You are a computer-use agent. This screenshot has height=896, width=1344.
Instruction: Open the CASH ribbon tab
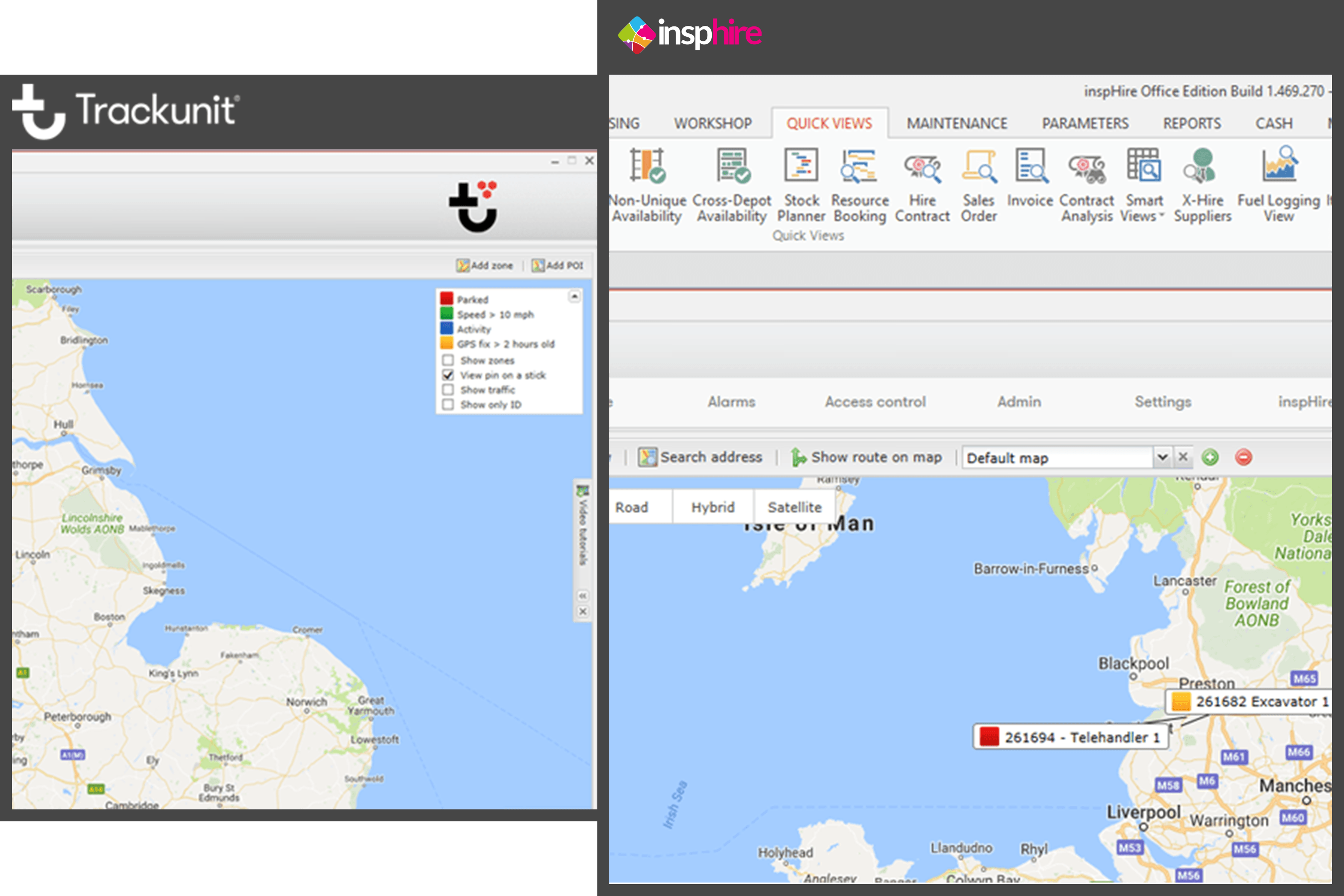point(1274,123)
